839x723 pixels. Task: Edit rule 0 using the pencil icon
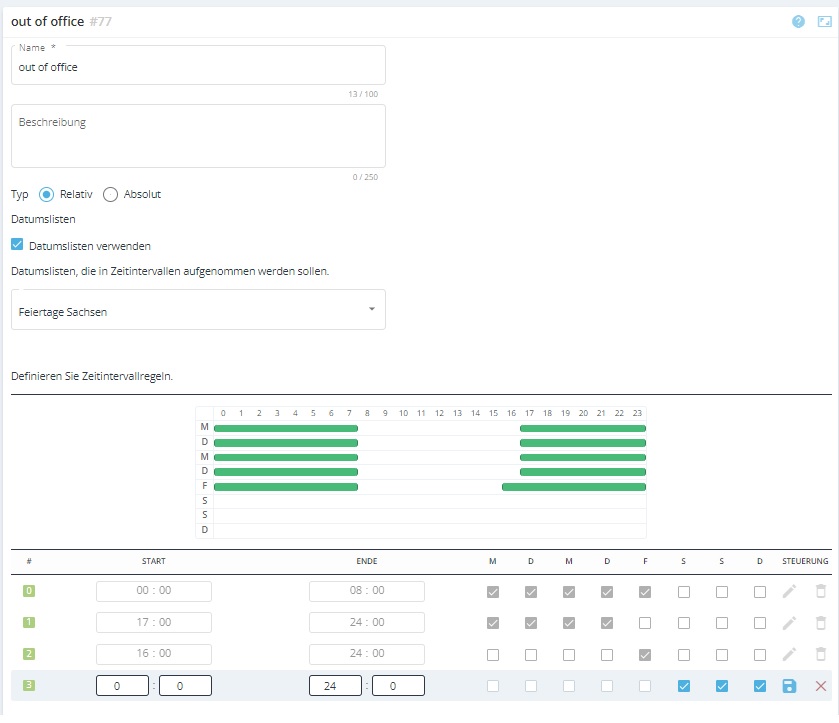(x=789, y=592)
